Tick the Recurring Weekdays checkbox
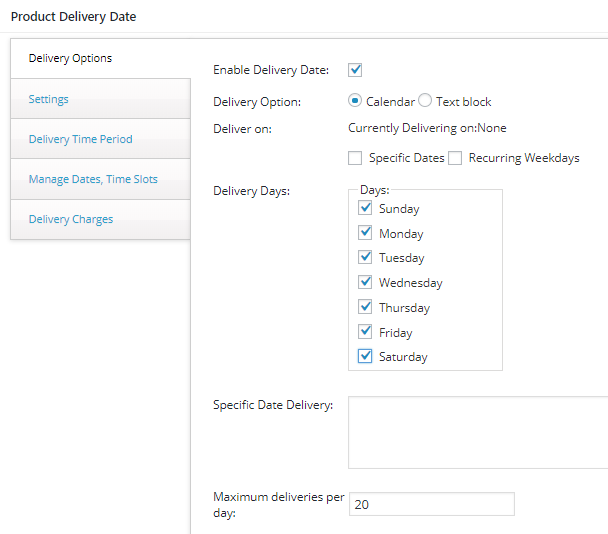 click(455, 158)
